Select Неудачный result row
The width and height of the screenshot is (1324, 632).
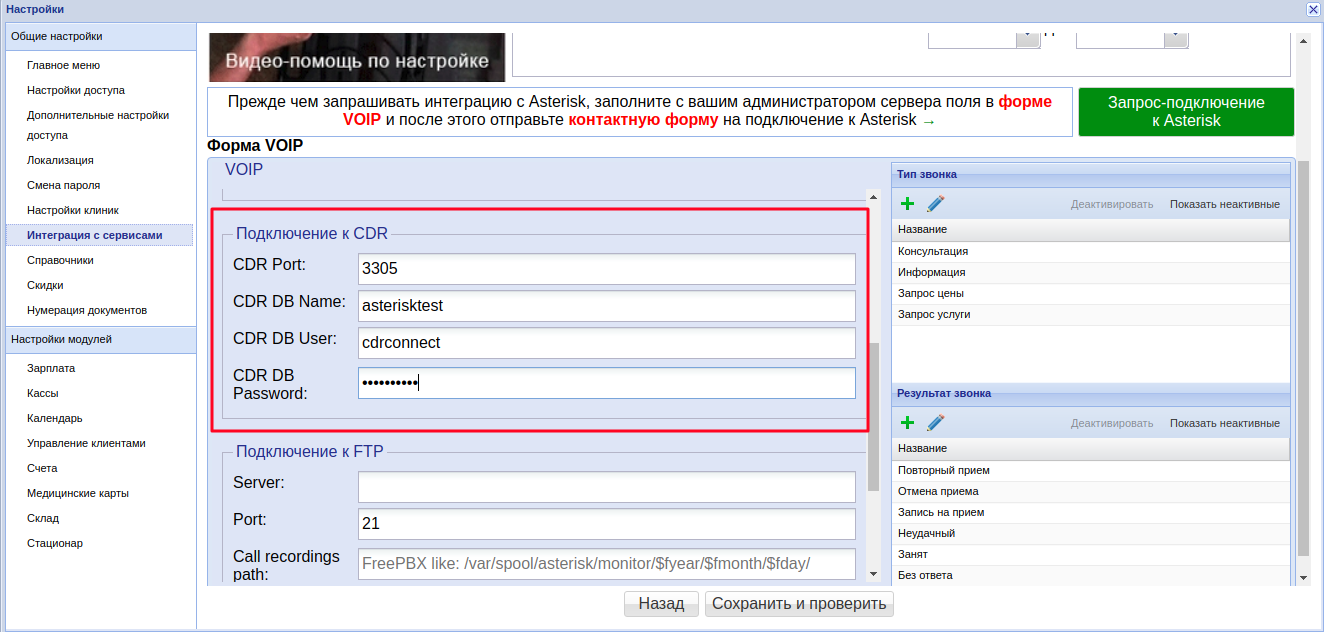tap(1091, 533)
